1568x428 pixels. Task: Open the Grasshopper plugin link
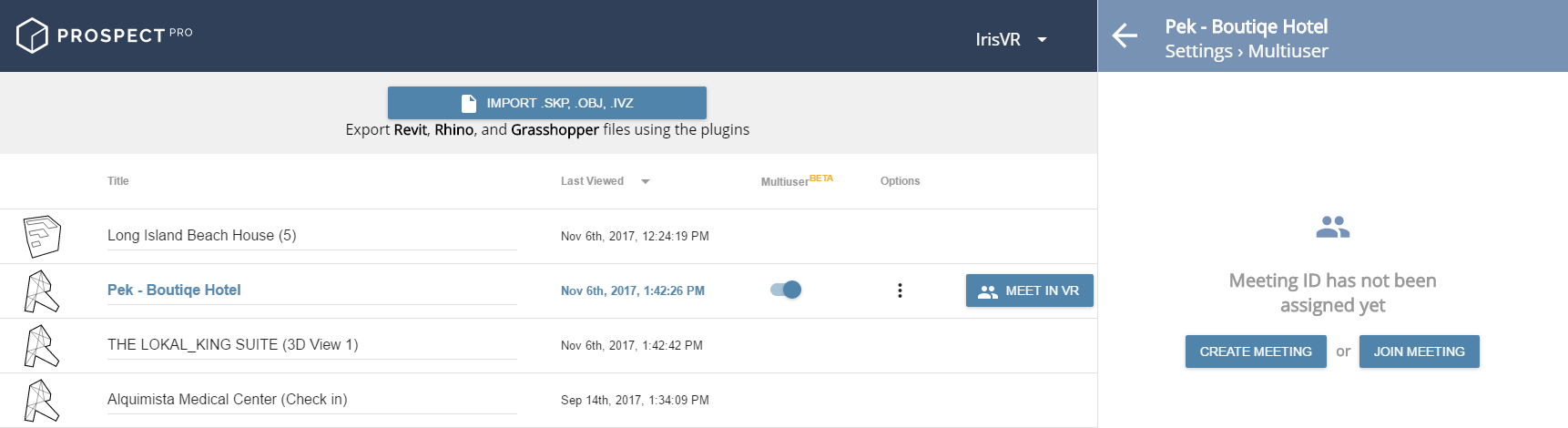click(555, 129)
